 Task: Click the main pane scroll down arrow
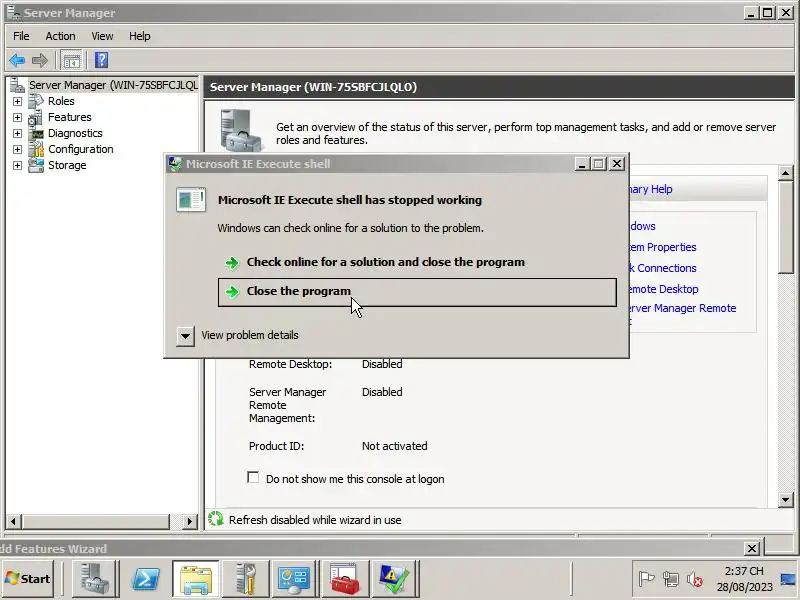click(x=786, y=500)
